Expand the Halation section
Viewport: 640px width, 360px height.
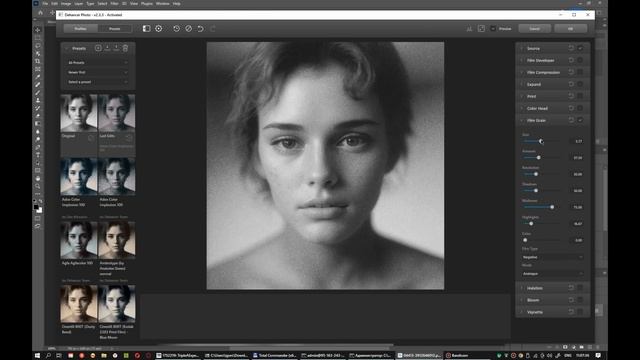coord(522,288)
